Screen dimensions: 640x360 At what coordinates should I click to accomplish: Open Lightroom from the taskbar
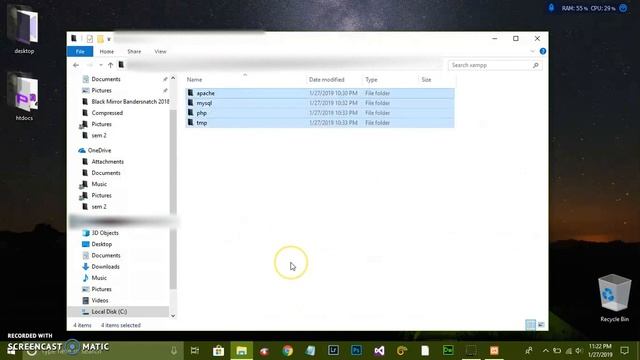(333, 350)
